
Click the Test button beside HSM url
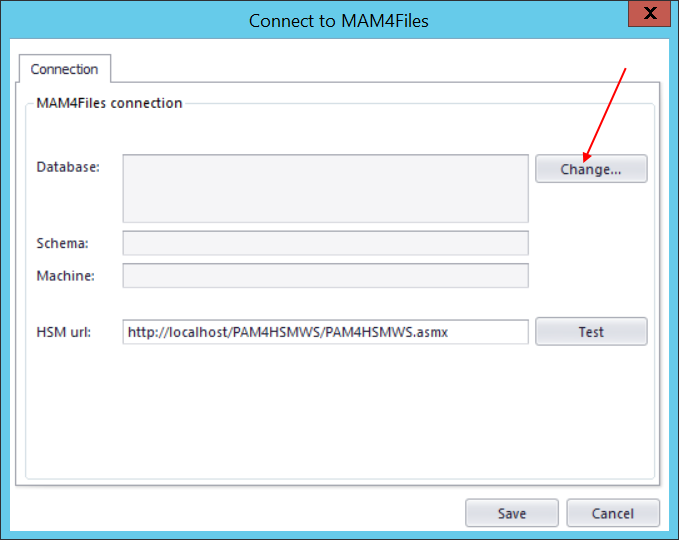tap(591, 331)
